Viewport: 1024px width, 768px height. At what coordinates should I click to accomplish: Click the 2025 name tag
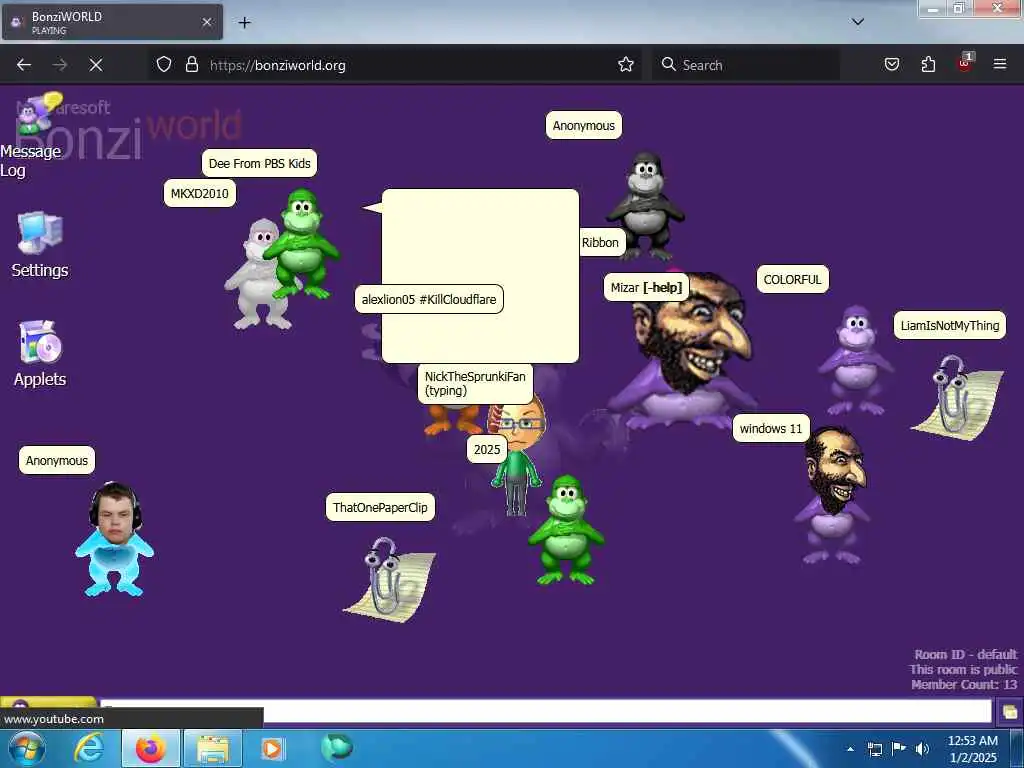point(487,449)
